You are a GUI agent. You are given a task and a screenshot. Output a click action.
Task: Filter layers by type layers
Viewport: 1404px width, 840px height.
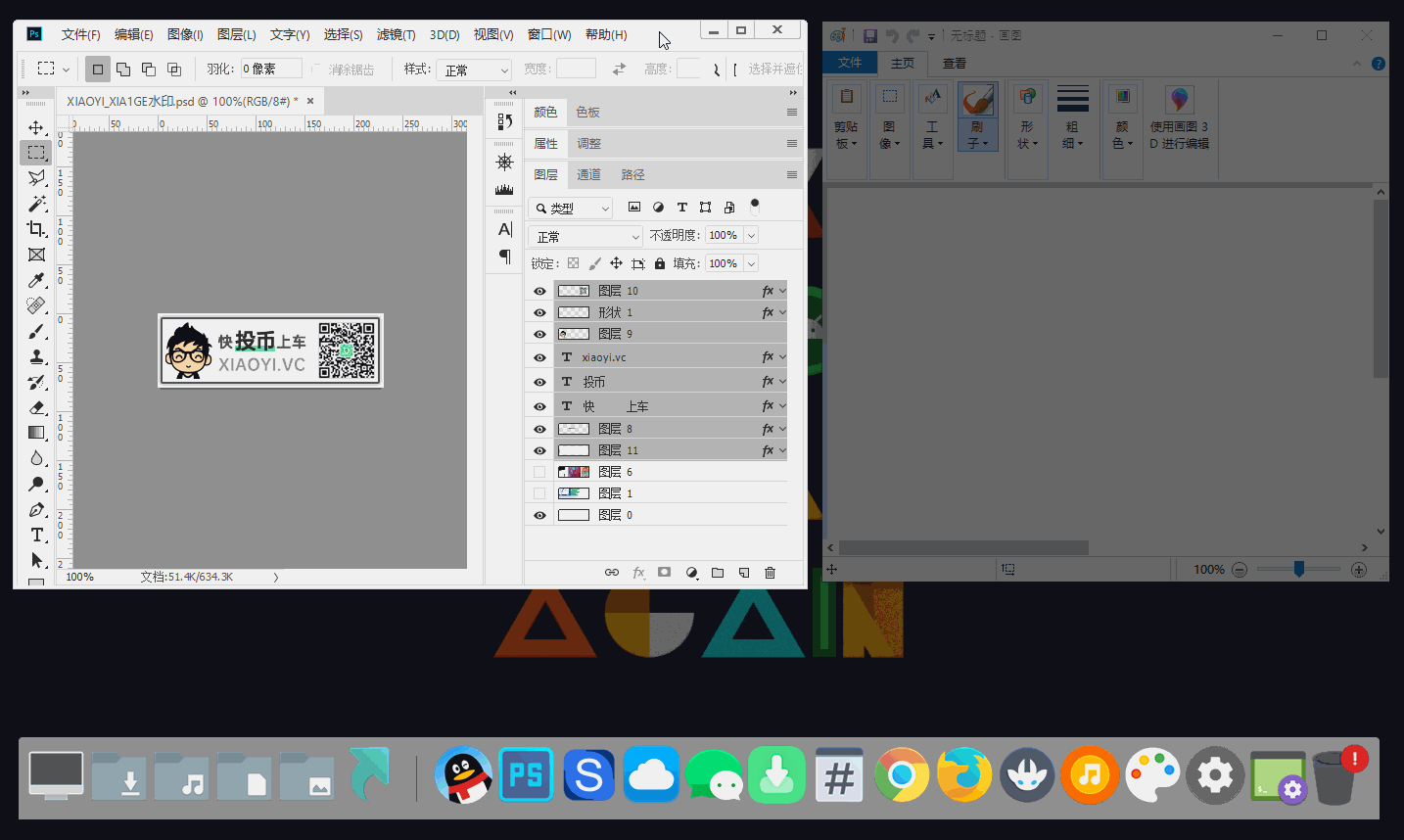coord(682,208)
